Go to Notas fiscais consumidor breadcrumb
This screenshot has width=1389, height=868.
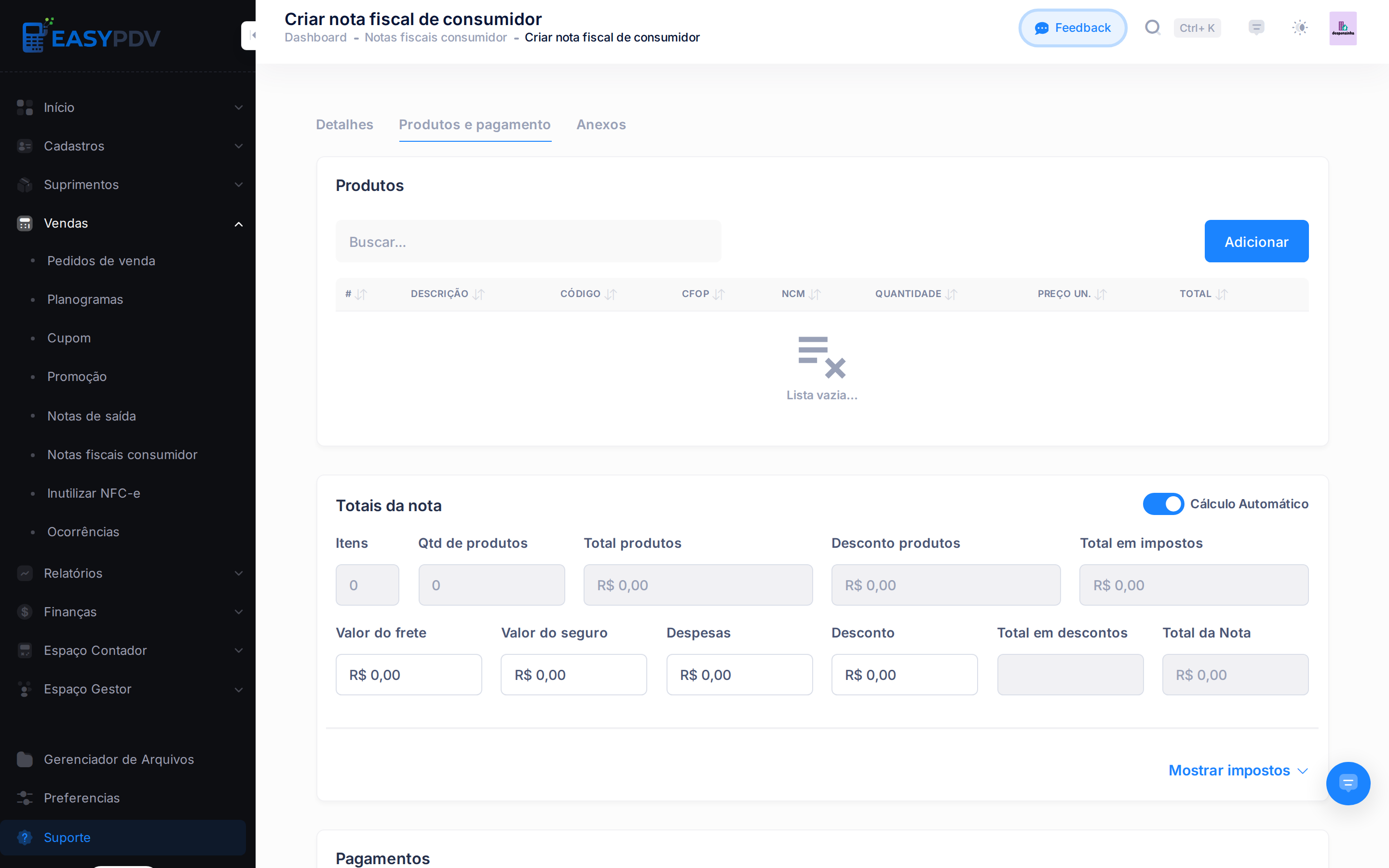pyautogui.click(x=436, y=37)
